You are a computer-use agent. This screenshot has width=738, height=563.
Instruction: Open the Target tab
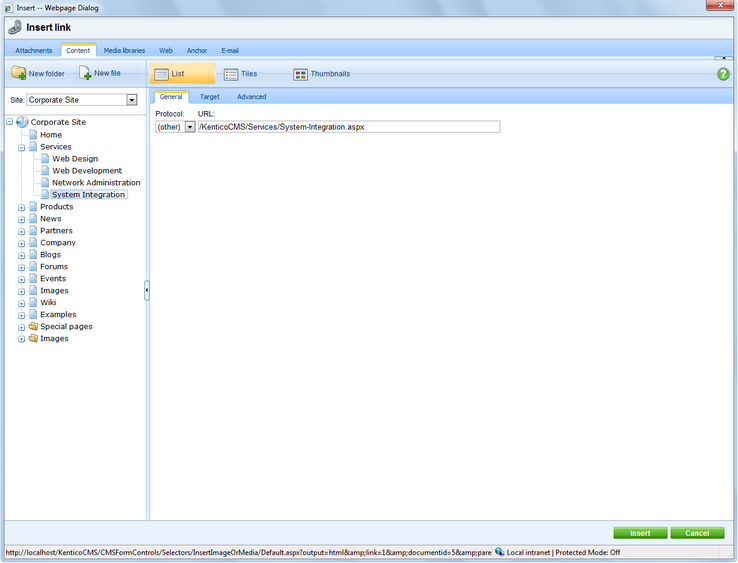(209, 97)
